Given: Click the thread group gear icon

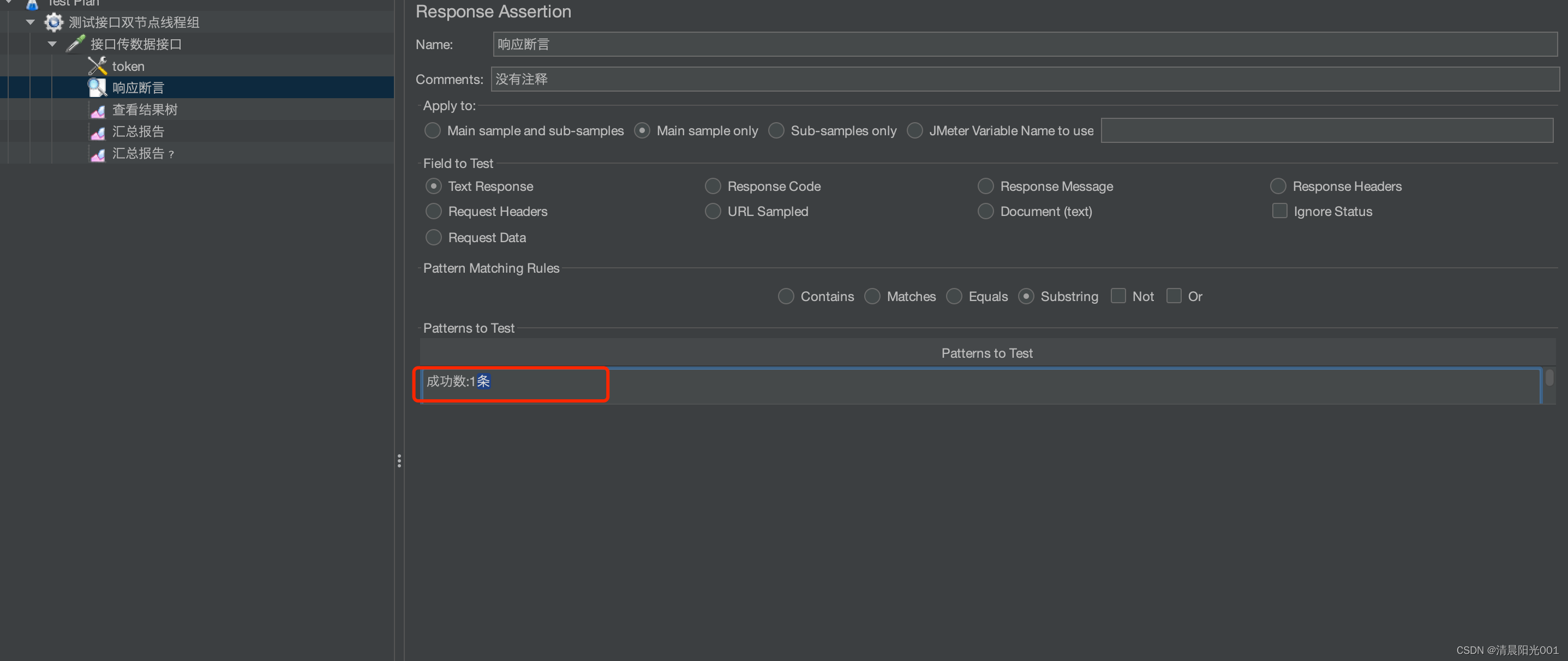Looking at the screenshot, I should coord(53,22).
